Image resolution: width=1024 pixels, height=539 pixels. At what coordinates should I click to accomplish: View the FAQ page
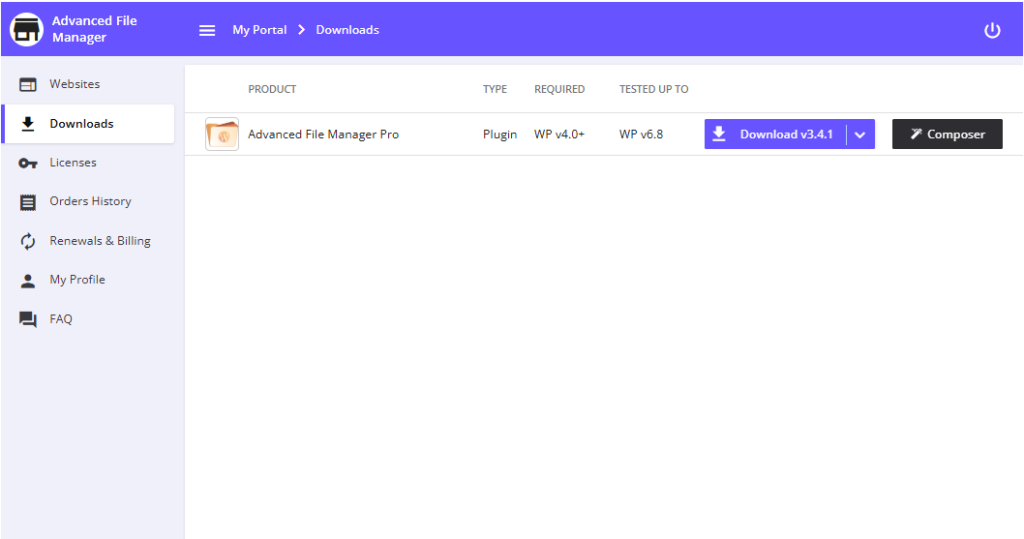click(x=88, y=319)
